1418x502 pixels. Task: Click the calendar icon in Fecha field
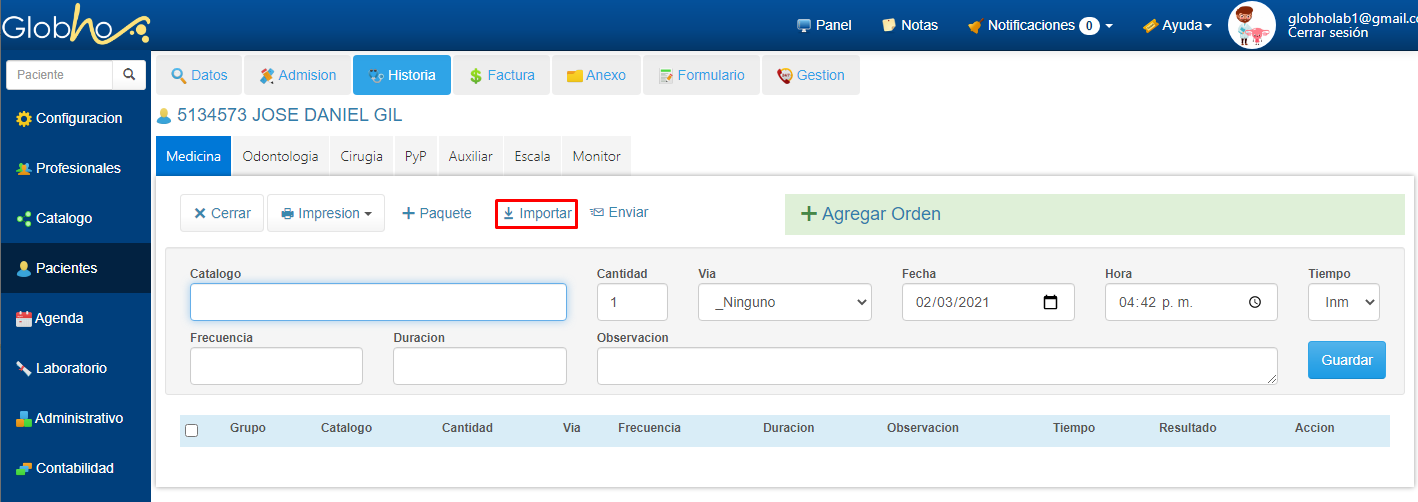pyautogui.click(x=1050, y=302)
